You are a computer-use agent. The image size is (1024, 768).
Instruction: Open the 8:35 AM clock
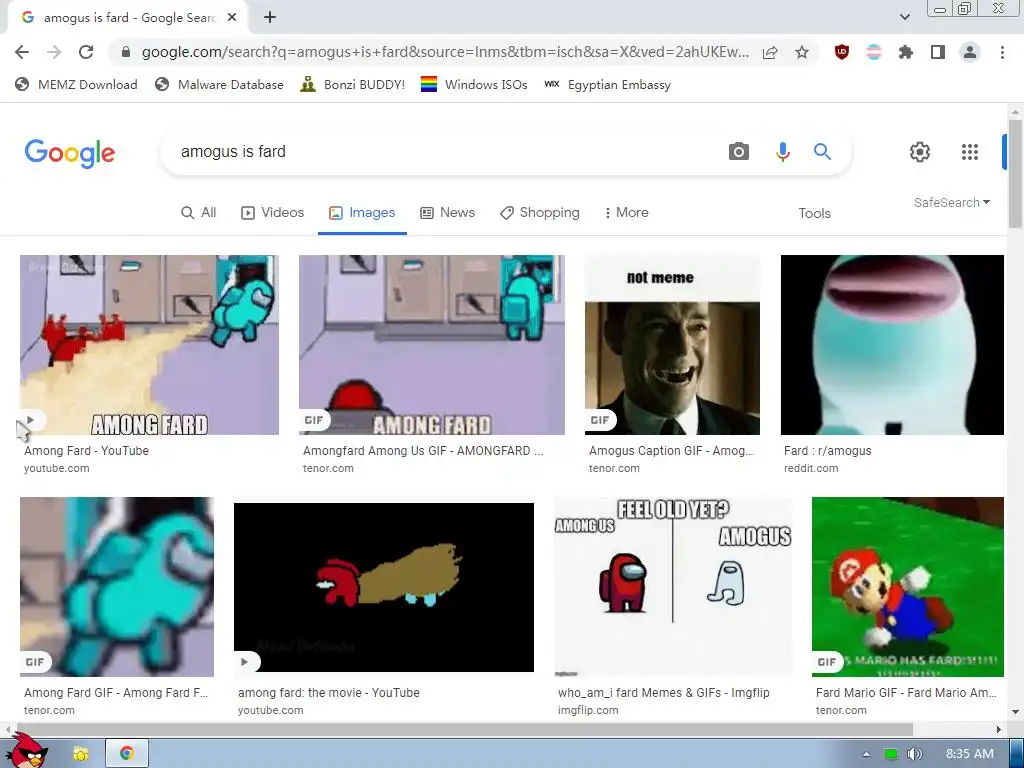(969, 754)
